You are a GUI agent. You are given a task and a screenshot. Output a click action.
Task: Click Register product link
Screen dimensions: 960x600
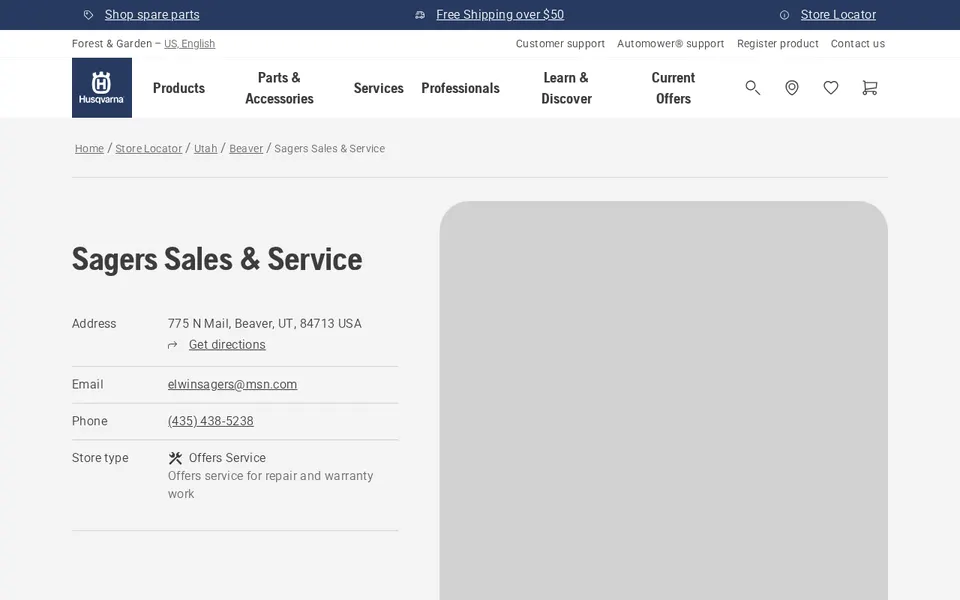pyautogui.click(x=778, y=43)
